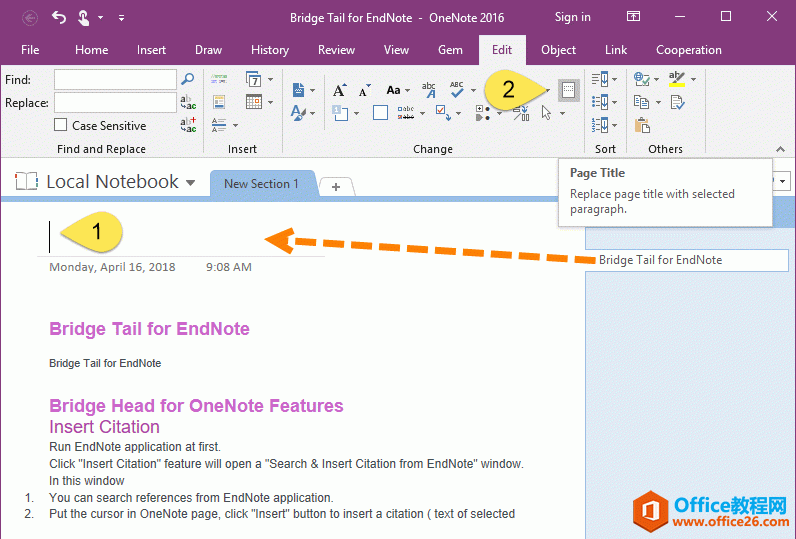The width and height of the screenshot is (796, 539).
Task: Switch to the Cooperation tab
Action: 689,50
